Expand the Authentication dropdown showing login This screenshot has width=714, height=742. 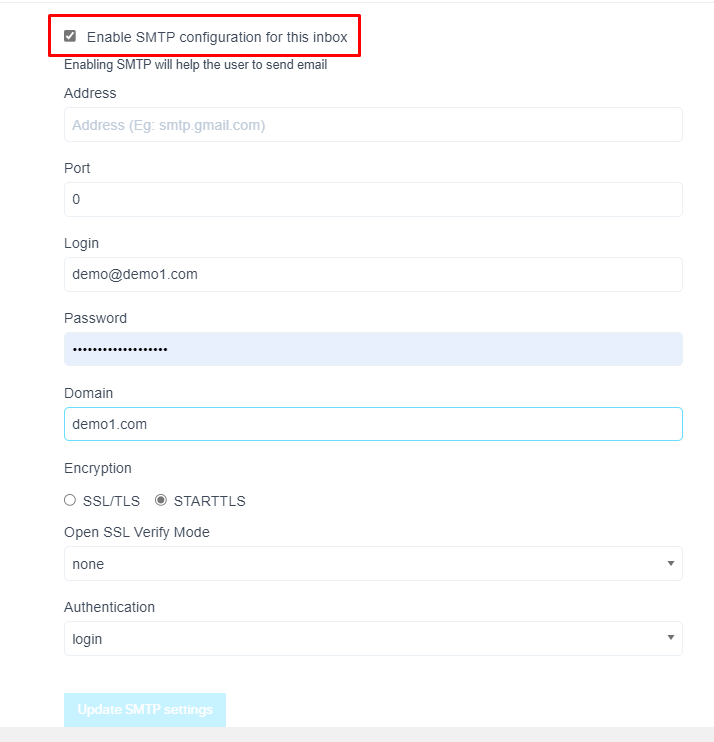pos(373,639)
